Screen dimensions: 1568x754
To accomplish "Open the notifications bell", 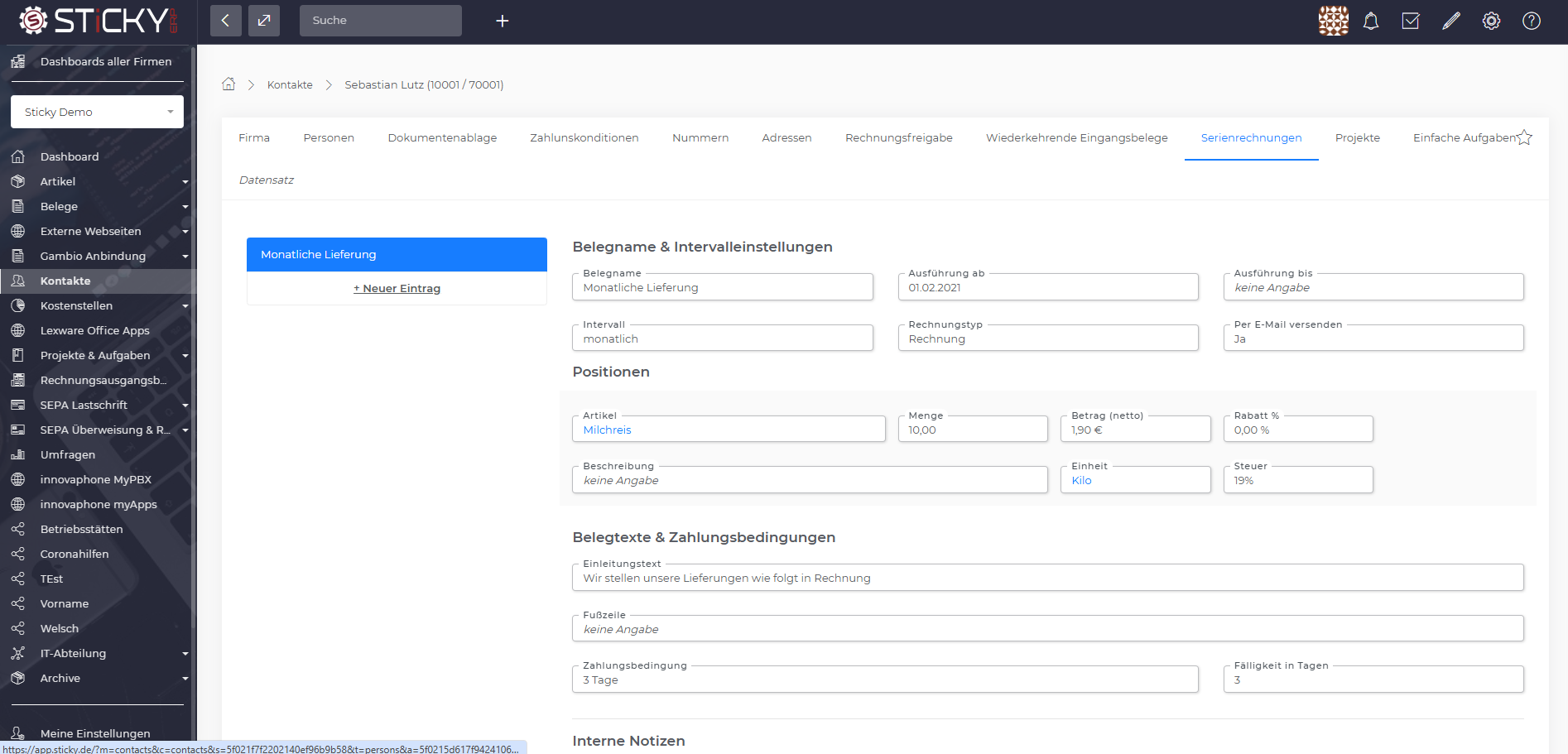I will coord(1371,21).
